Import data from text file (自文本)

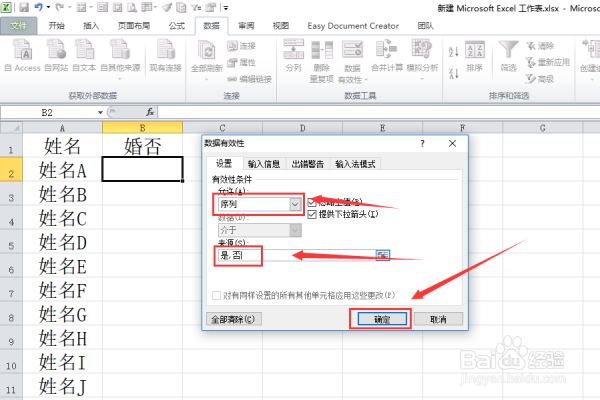point(84,56)
